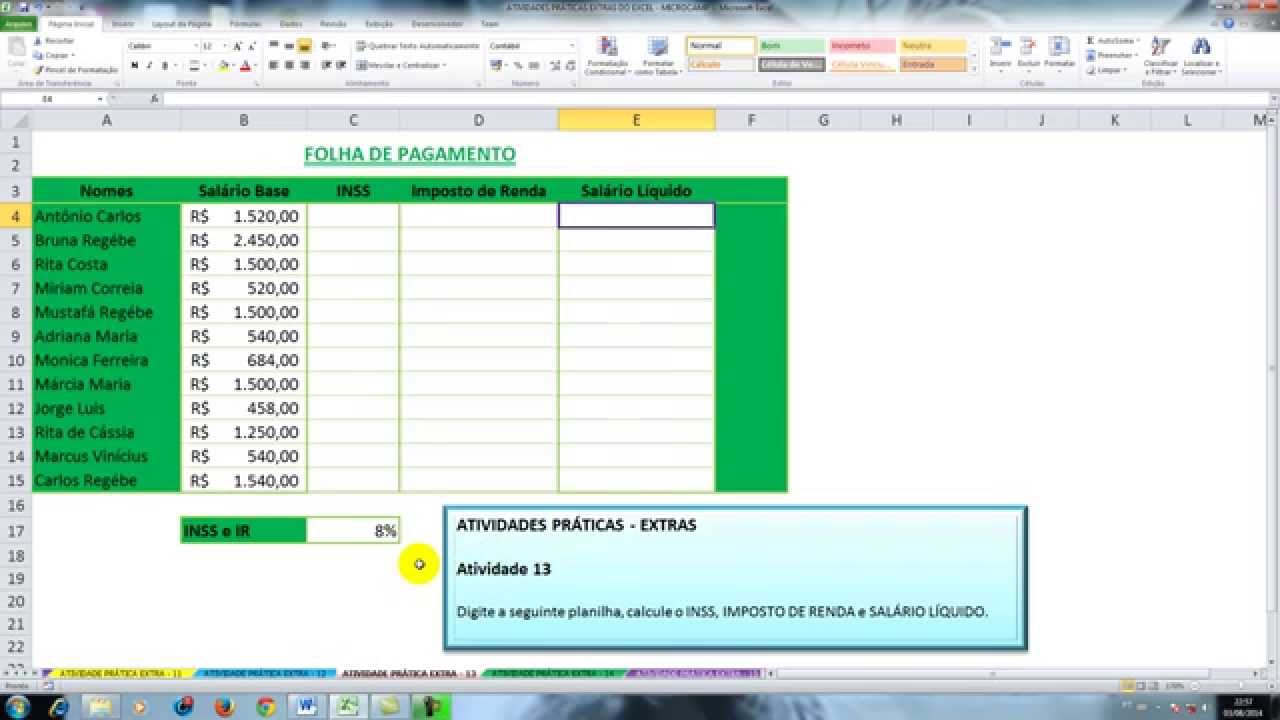Toggle left text alignment
Screen dimensions: 1280x720
(274, 65)
